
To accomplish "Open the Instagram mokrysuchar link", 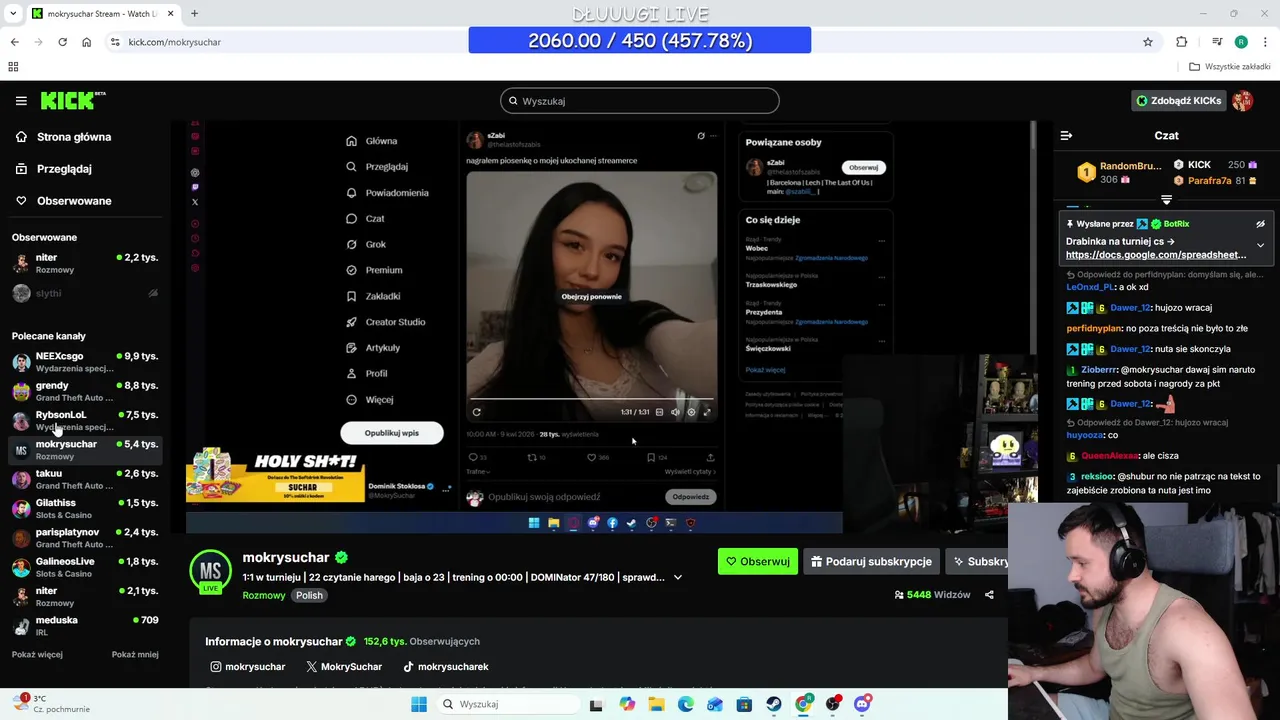I will (x=247, y=667).
